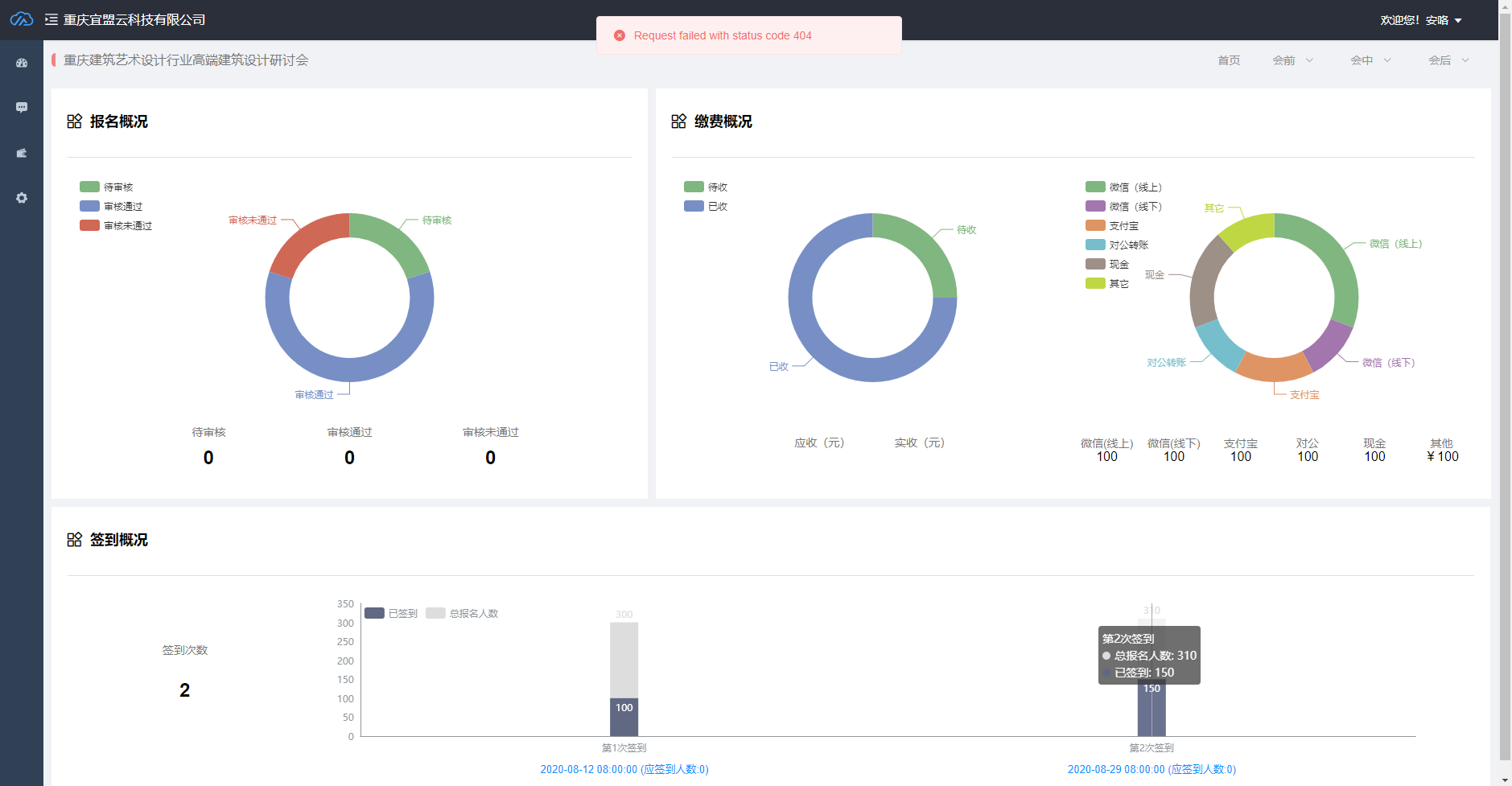The height and width of the screenshot is (786, 1512).
Task: Click the 报名概况 section grid icon
Action: coord(75,121)
